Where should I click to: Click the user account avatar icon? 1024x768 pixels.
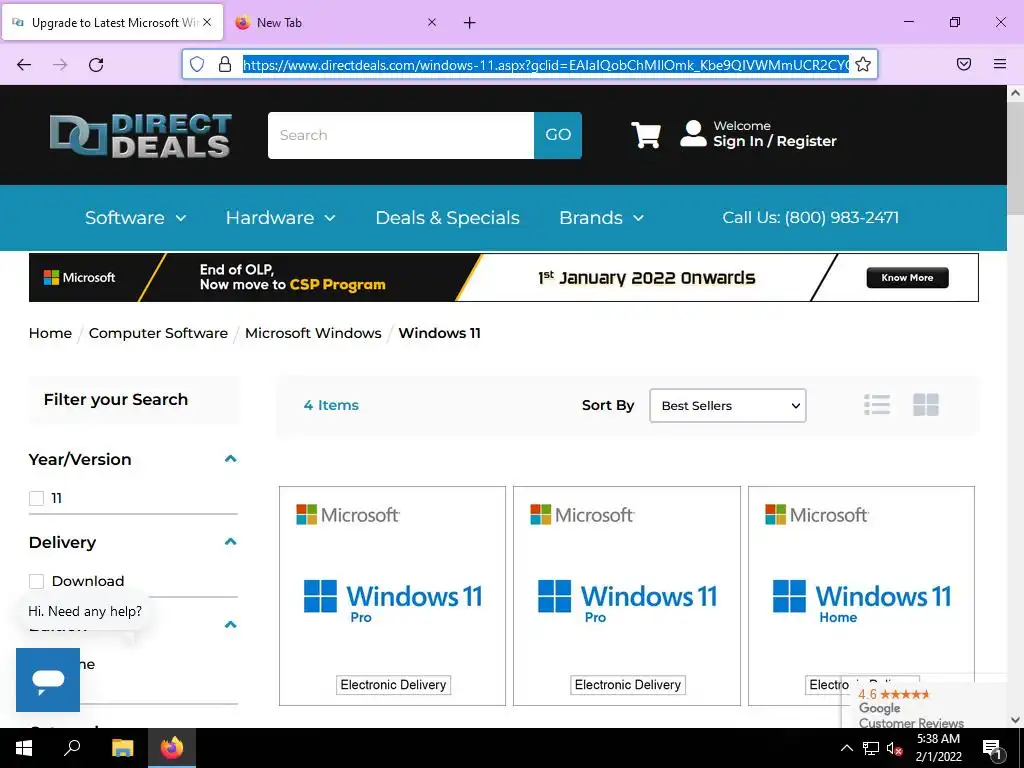[x=693, y=134]
